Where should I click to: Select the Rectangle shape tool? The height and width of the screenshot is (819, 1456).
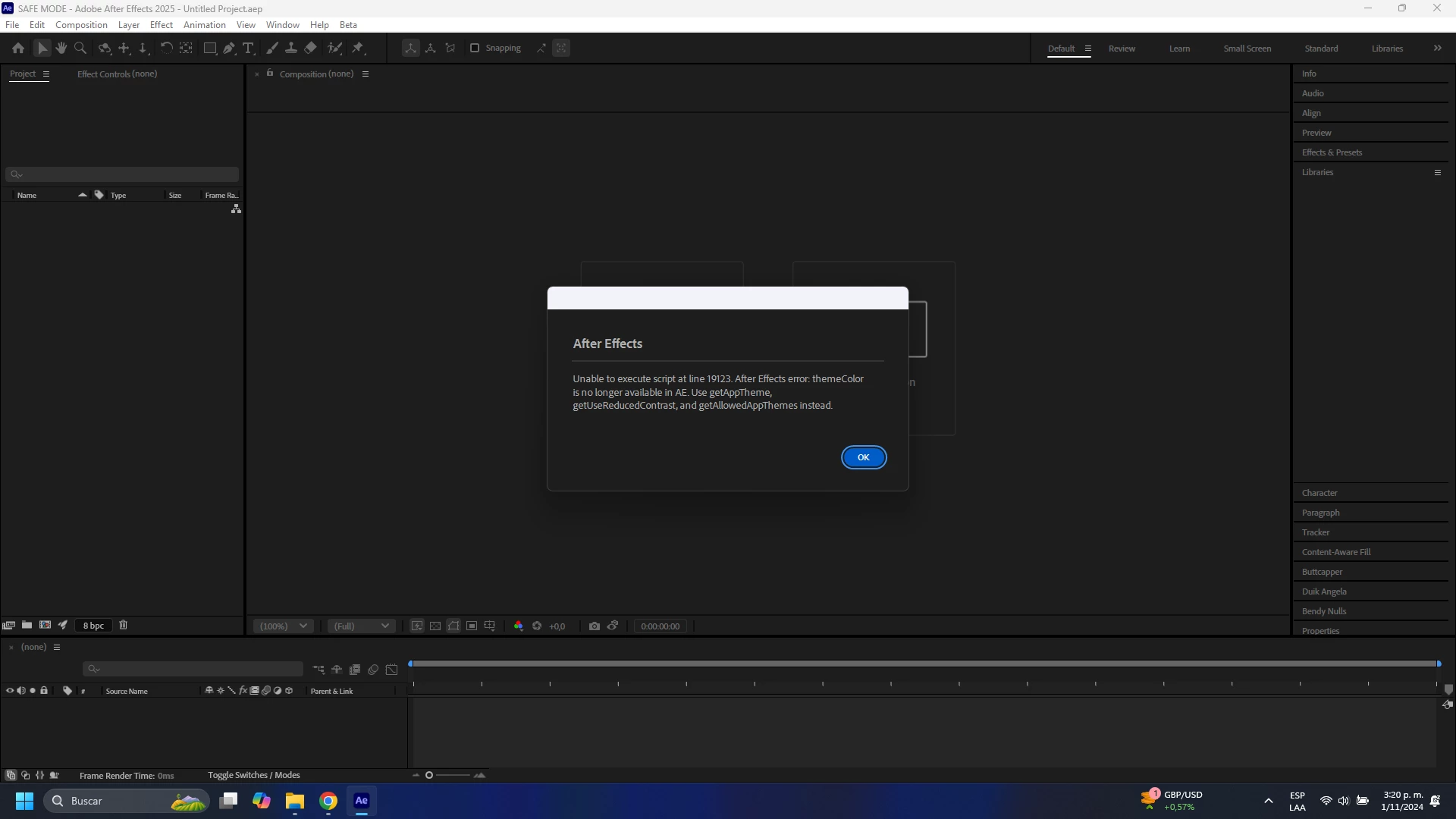click(x=210, y=48)
